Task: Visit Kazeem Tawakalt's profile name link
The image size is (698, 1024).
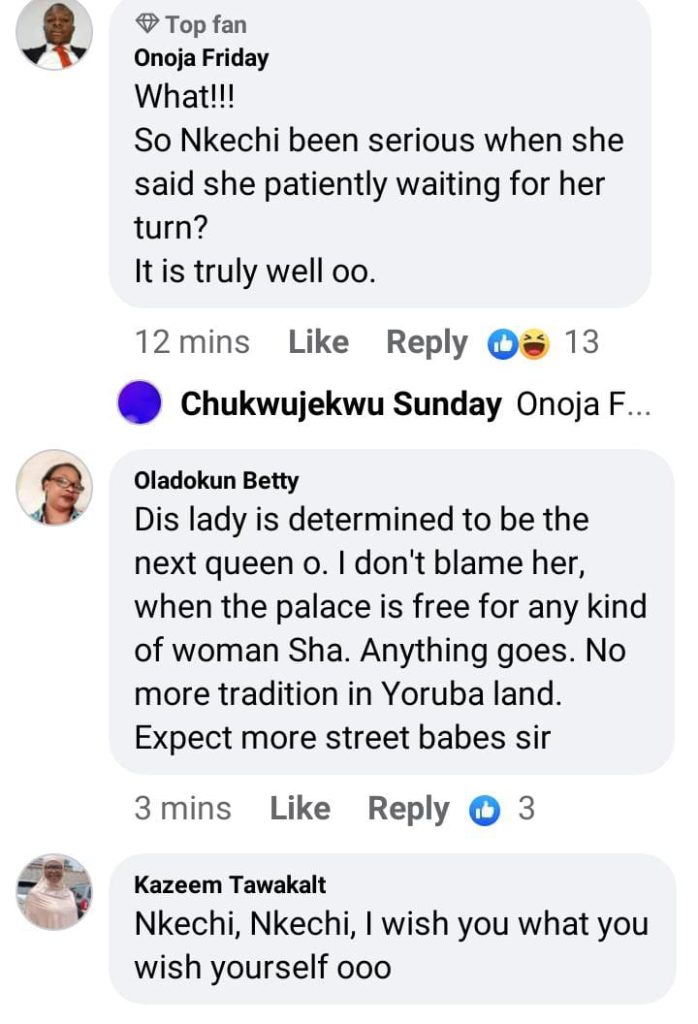Action: click(x=230, y=885)
